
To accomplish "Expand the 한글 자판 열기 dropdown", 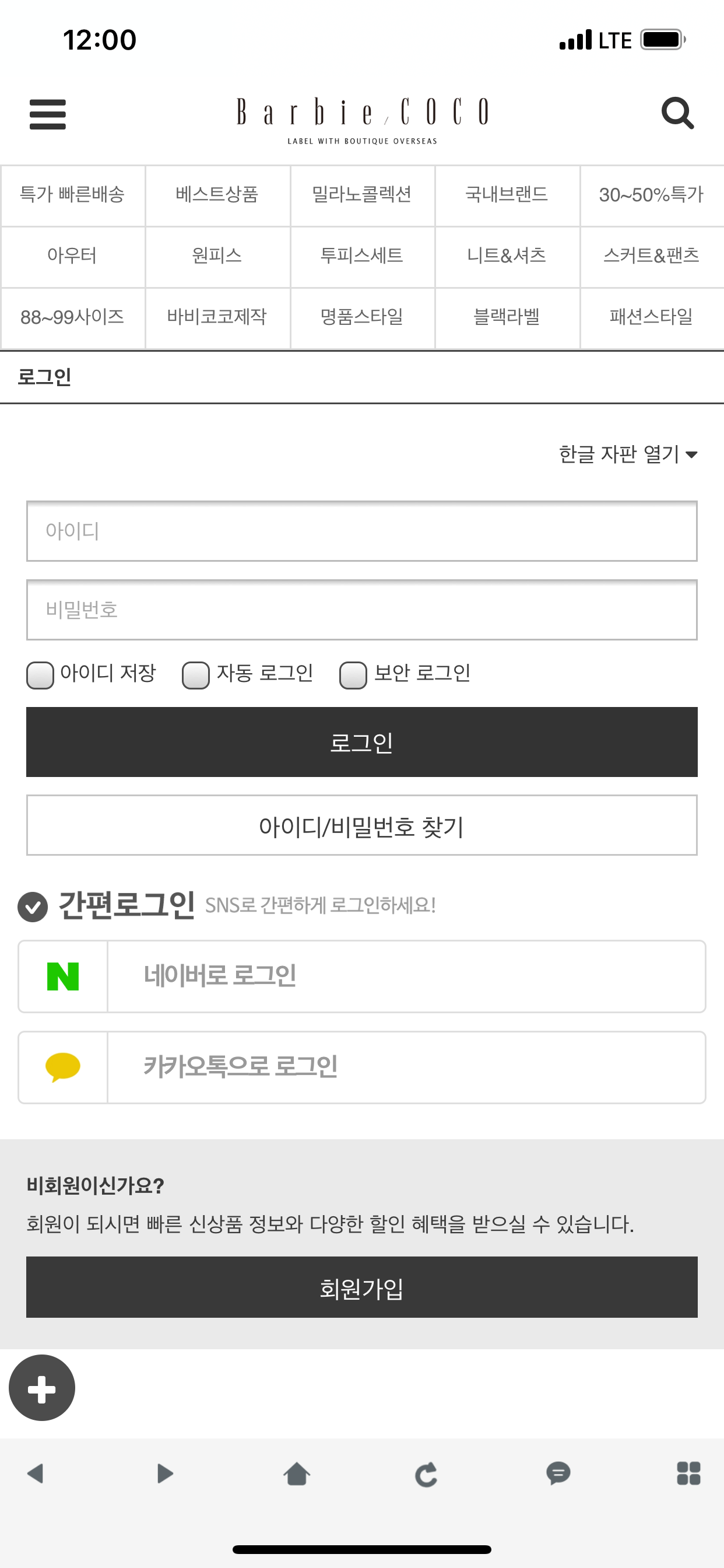I will click(628, 454).
